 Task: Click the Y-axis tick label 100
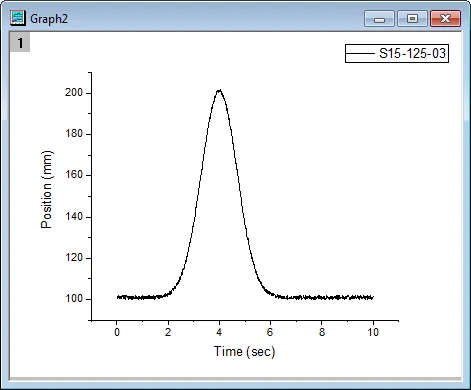pyautogui.click(x=74, y=299)
